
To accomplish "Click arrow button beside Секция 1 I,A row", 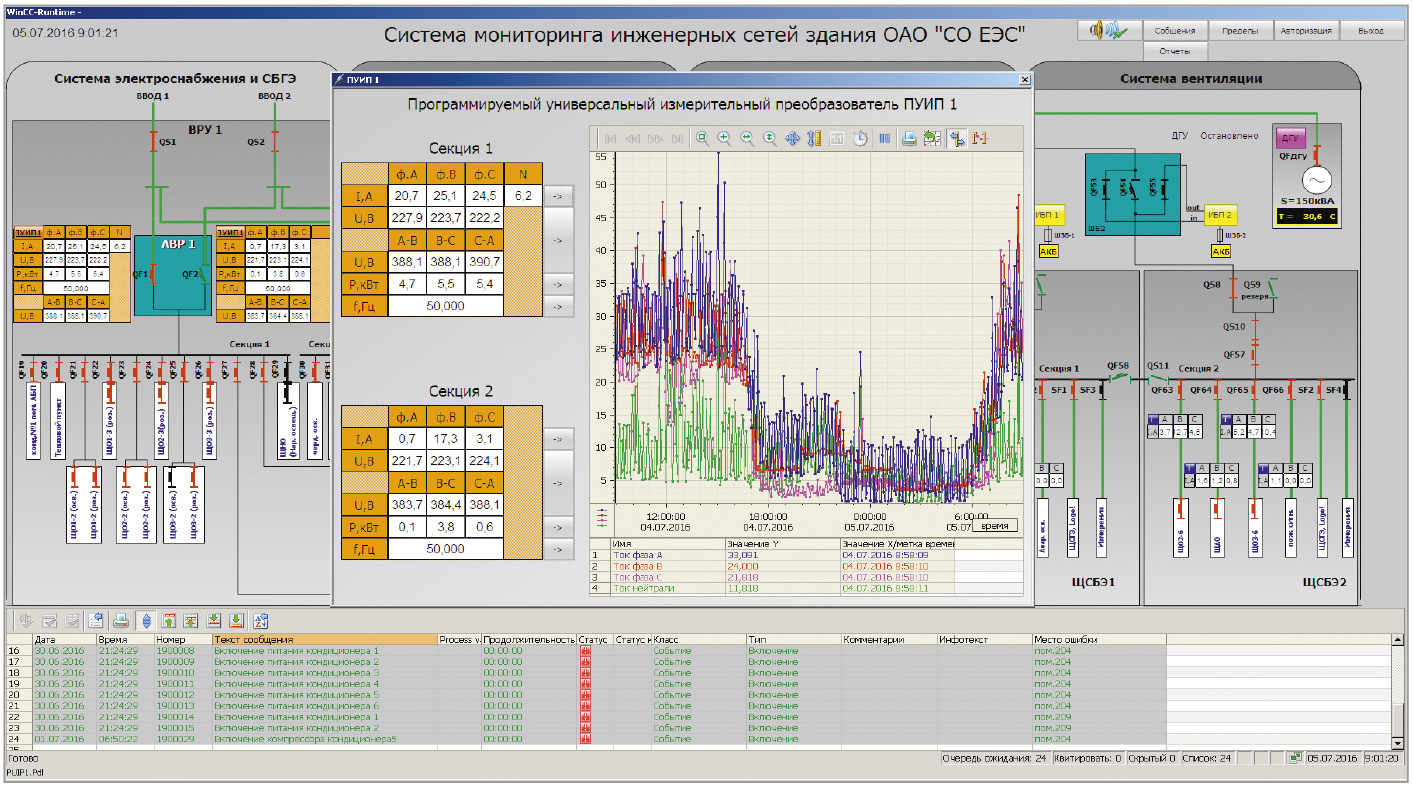I will 557,196.
